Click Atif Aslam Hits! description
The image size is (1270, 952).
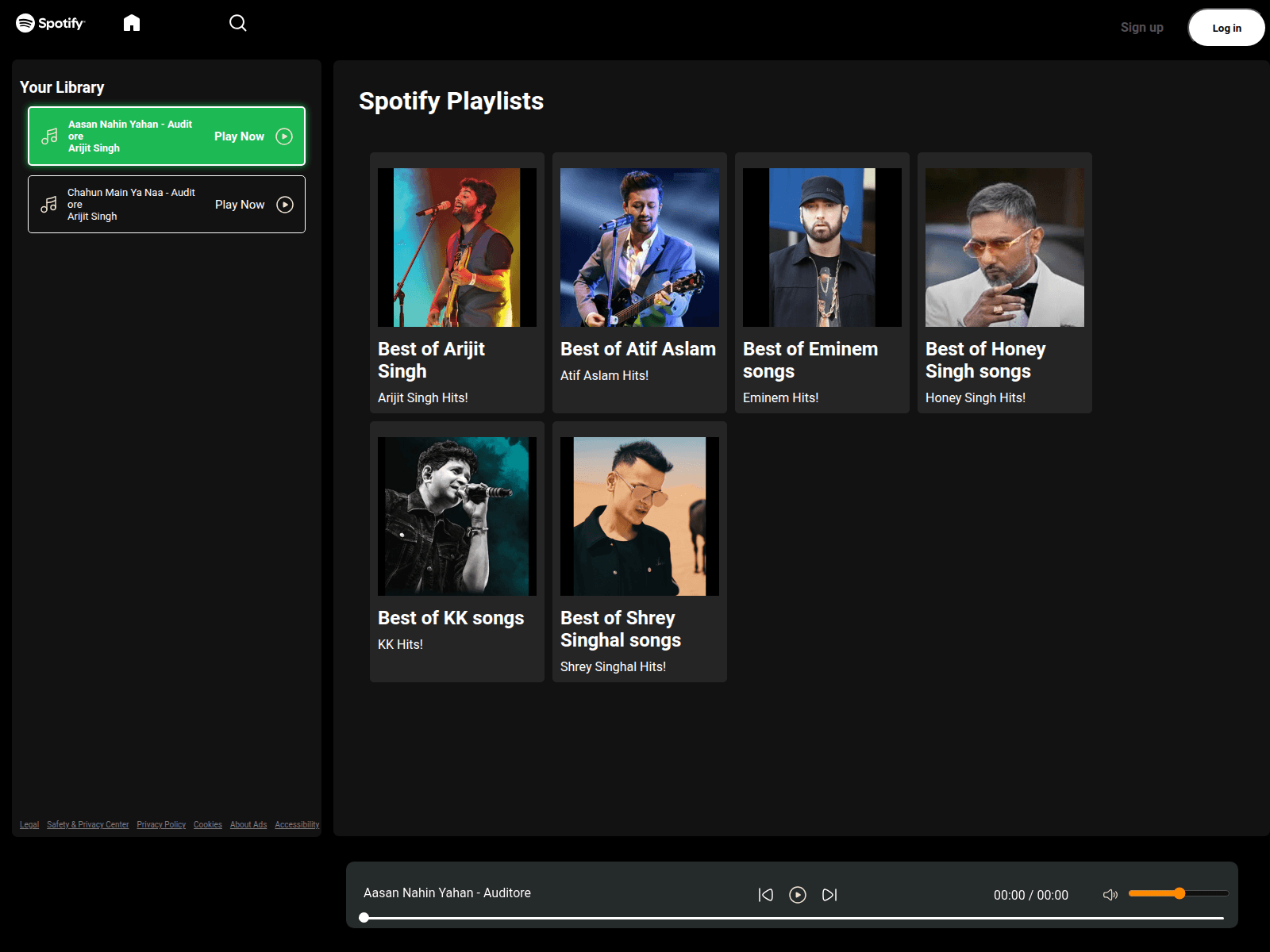pos(604,375)
